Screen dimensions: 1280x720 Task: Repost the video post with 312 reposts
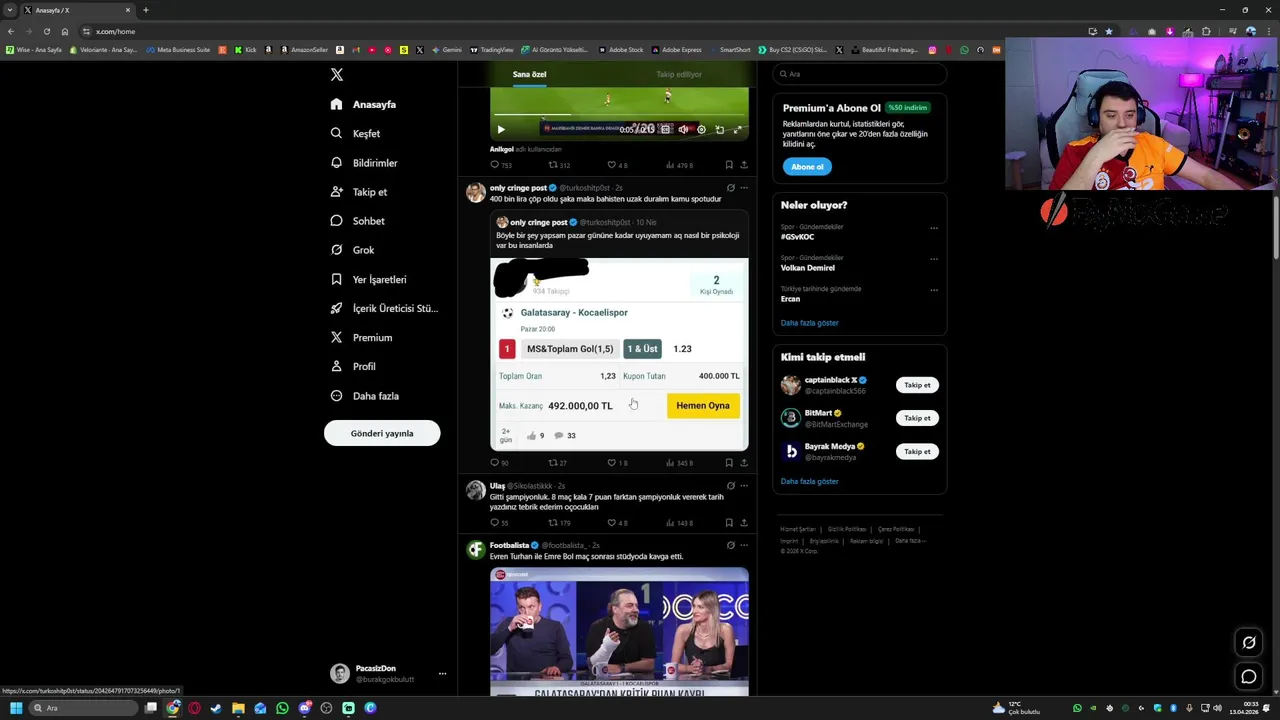[559, 165]
